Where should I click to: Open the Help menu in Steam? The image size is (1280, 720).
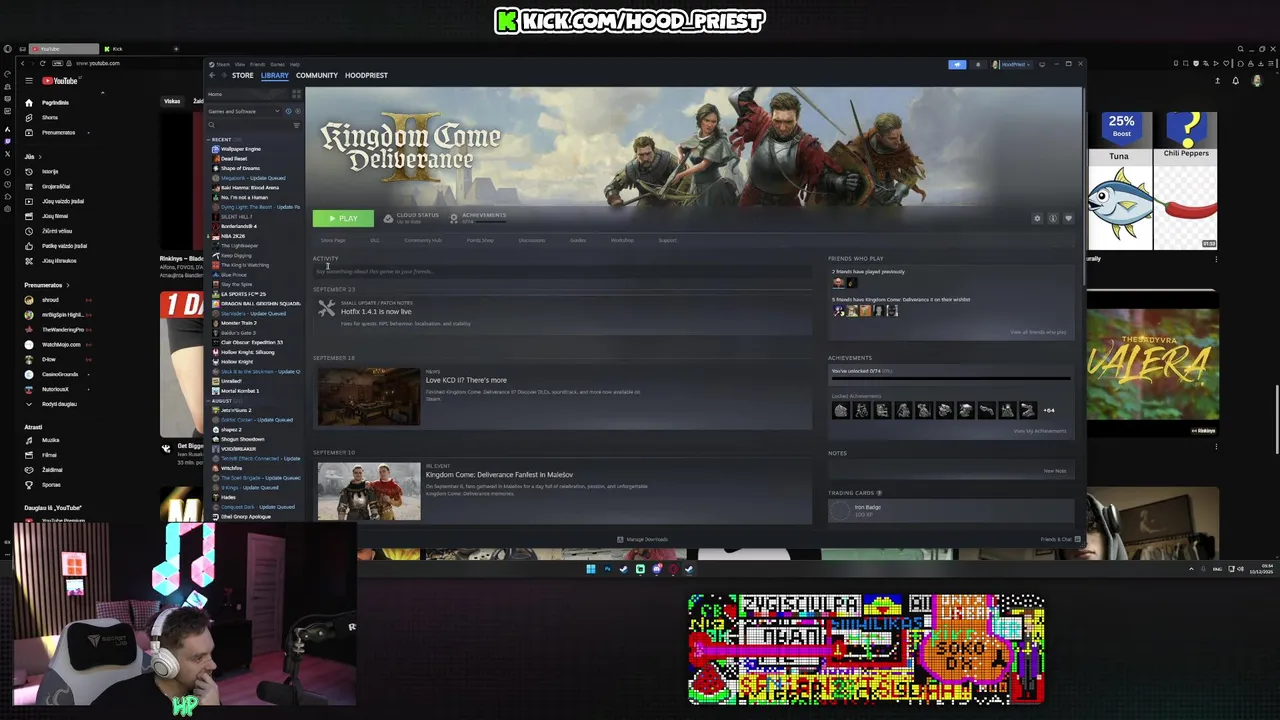coord(295,64)
